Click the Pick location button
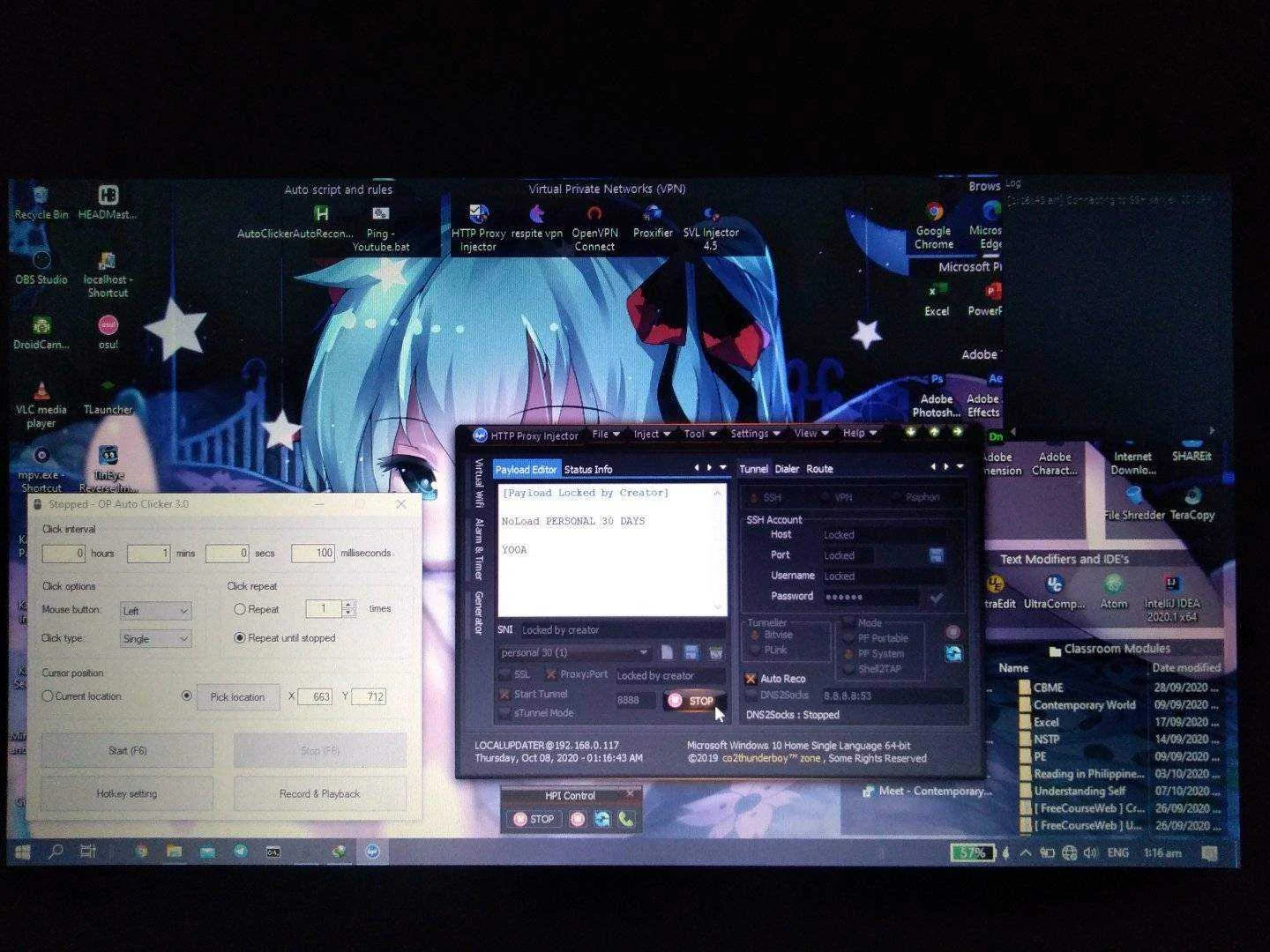 point(237,697)
